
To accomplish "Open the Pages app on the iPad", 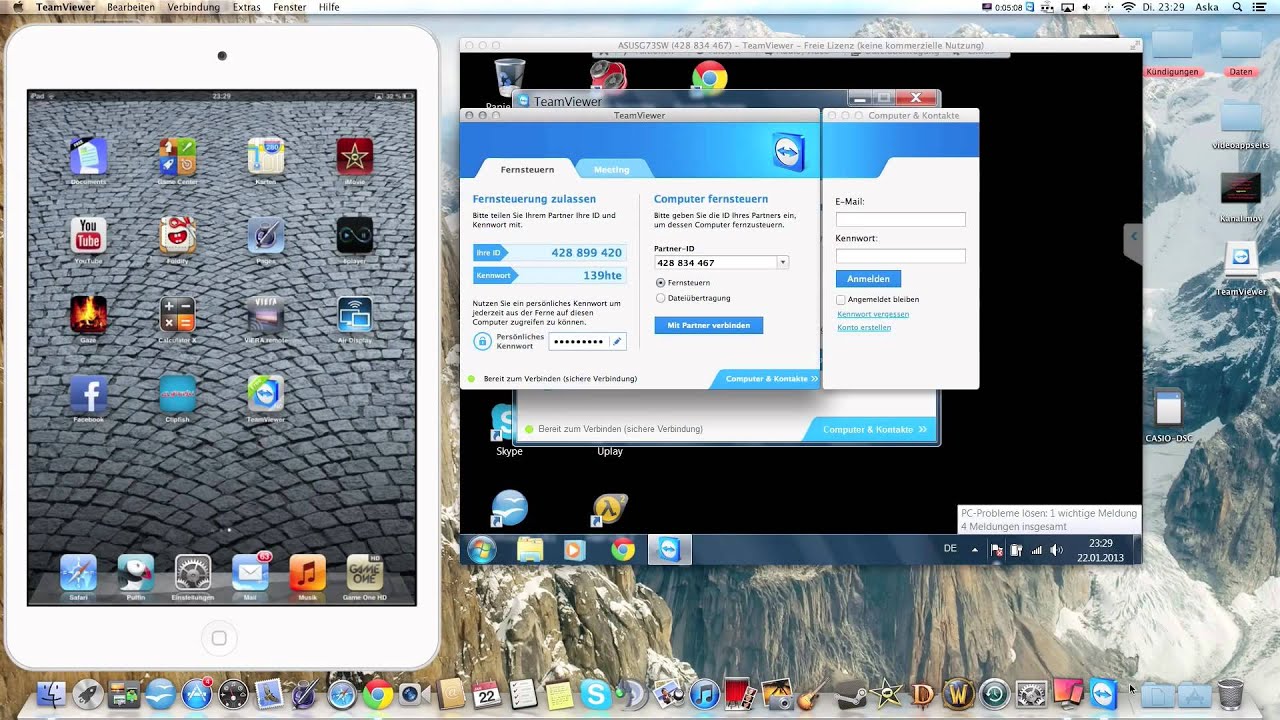I will coord(266,235).
